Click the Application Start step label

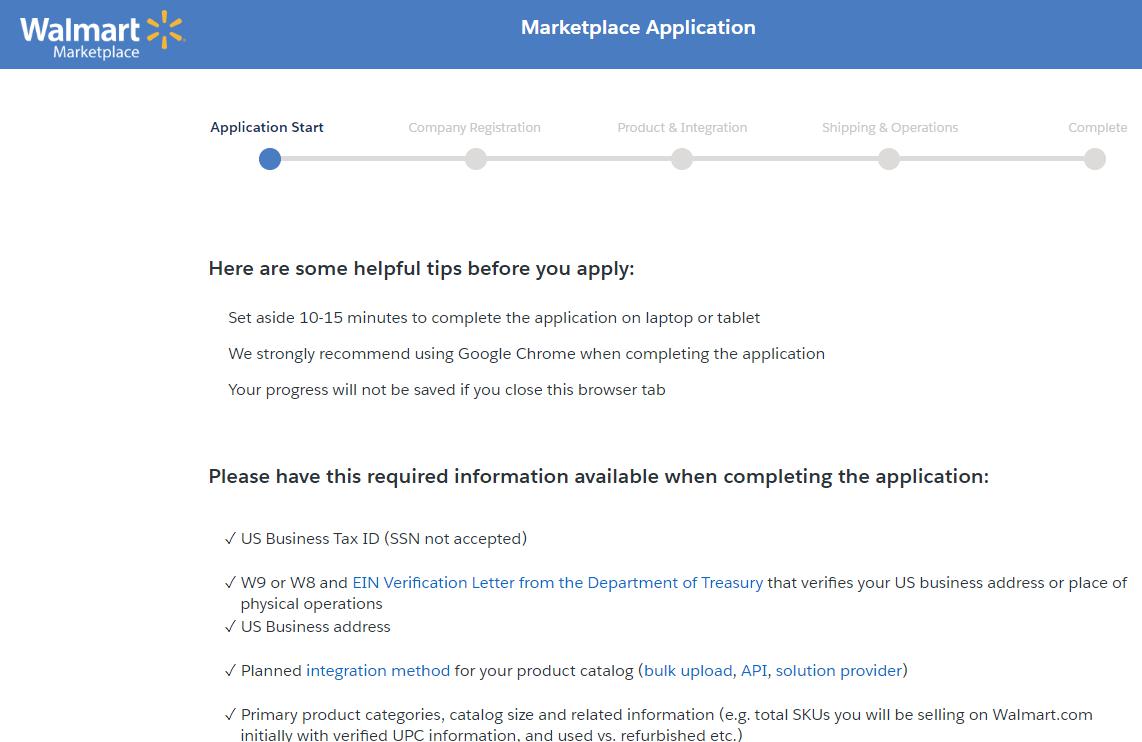(x=267, y=128)
